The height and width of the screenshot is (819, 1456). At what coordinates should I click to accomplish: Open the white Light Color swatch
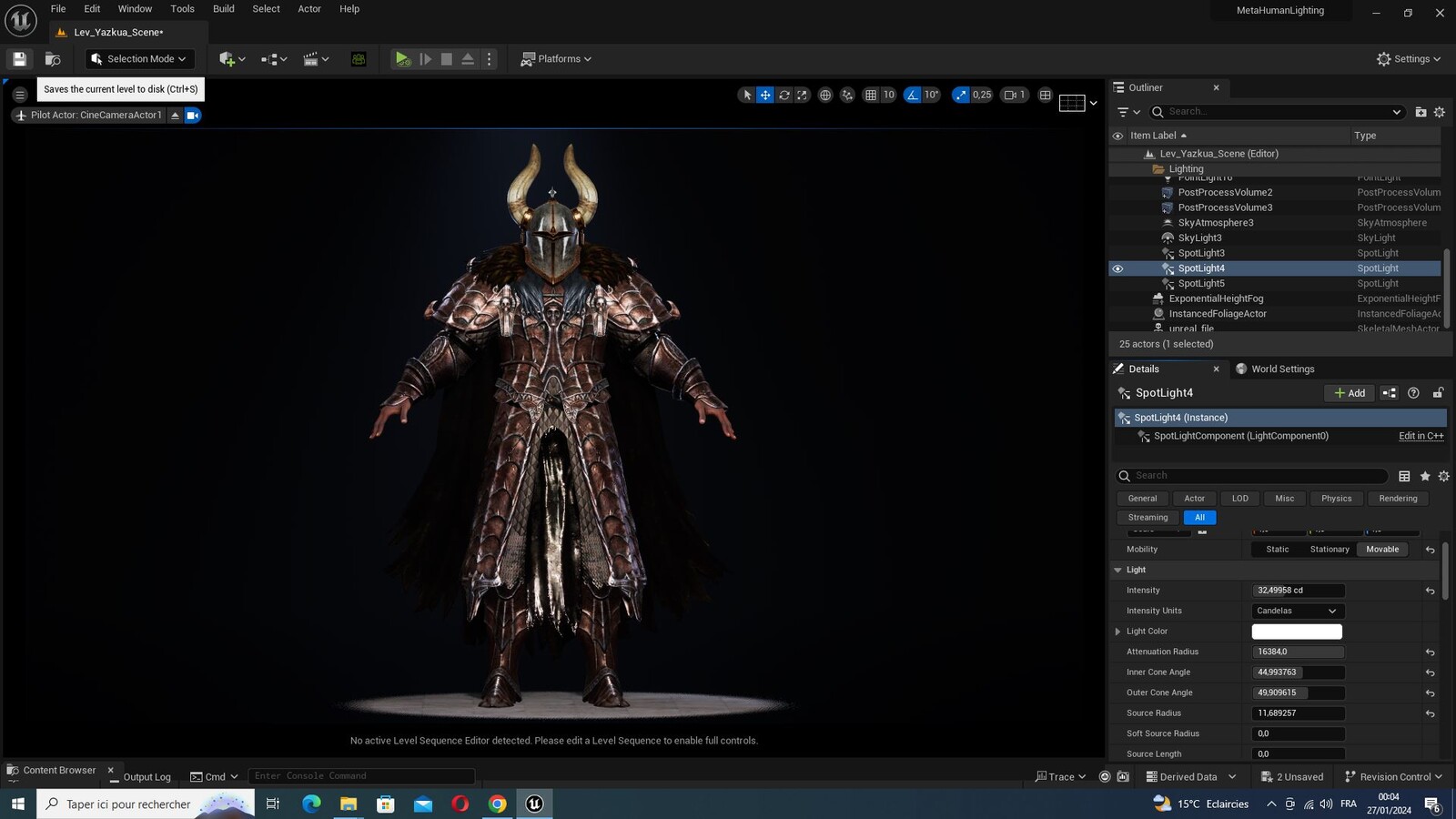[1297, 632]
